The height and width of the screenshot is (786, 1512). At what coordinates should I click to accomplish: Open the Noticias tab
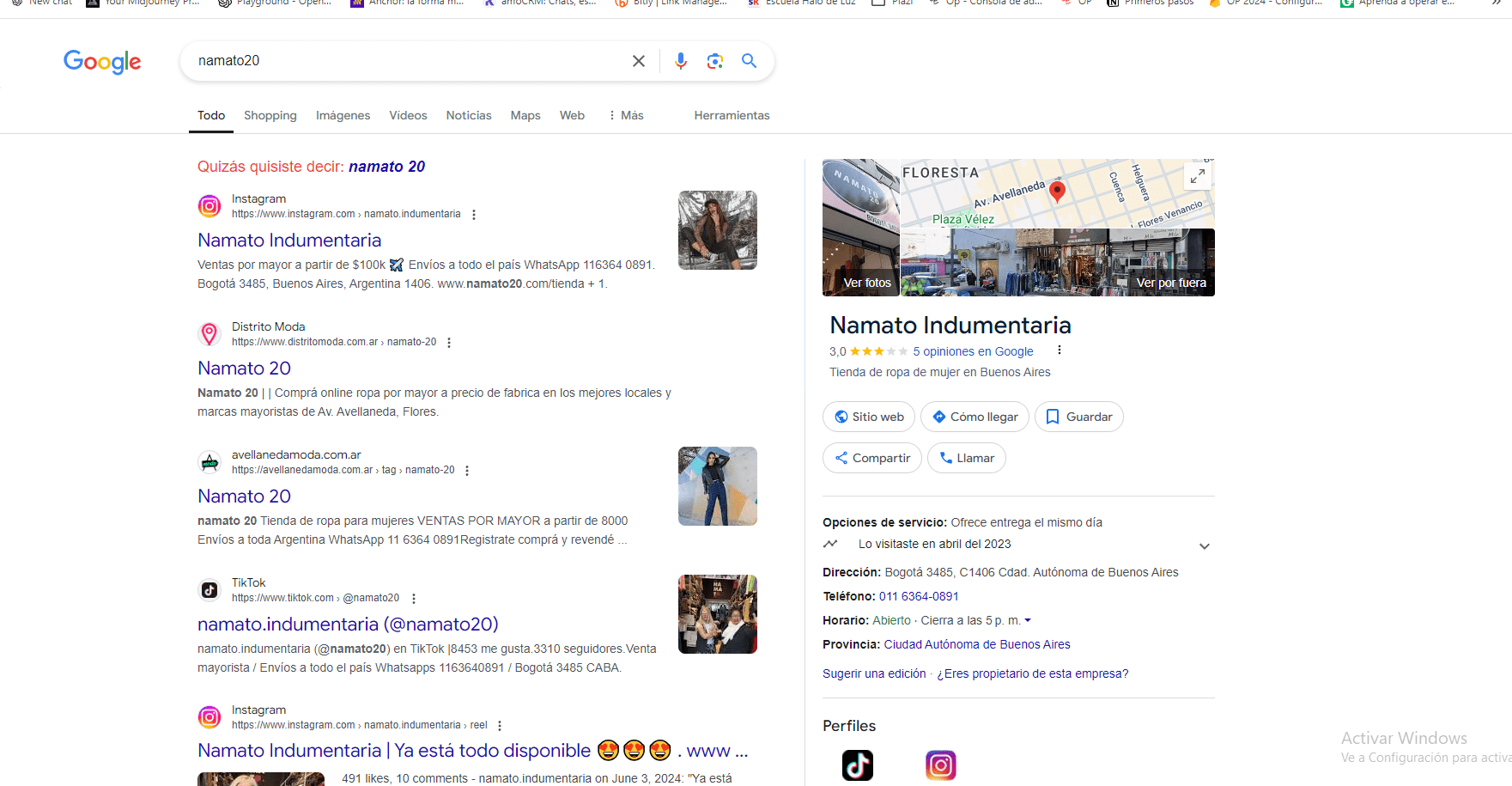pyautogui.click(x=469, y=115)
